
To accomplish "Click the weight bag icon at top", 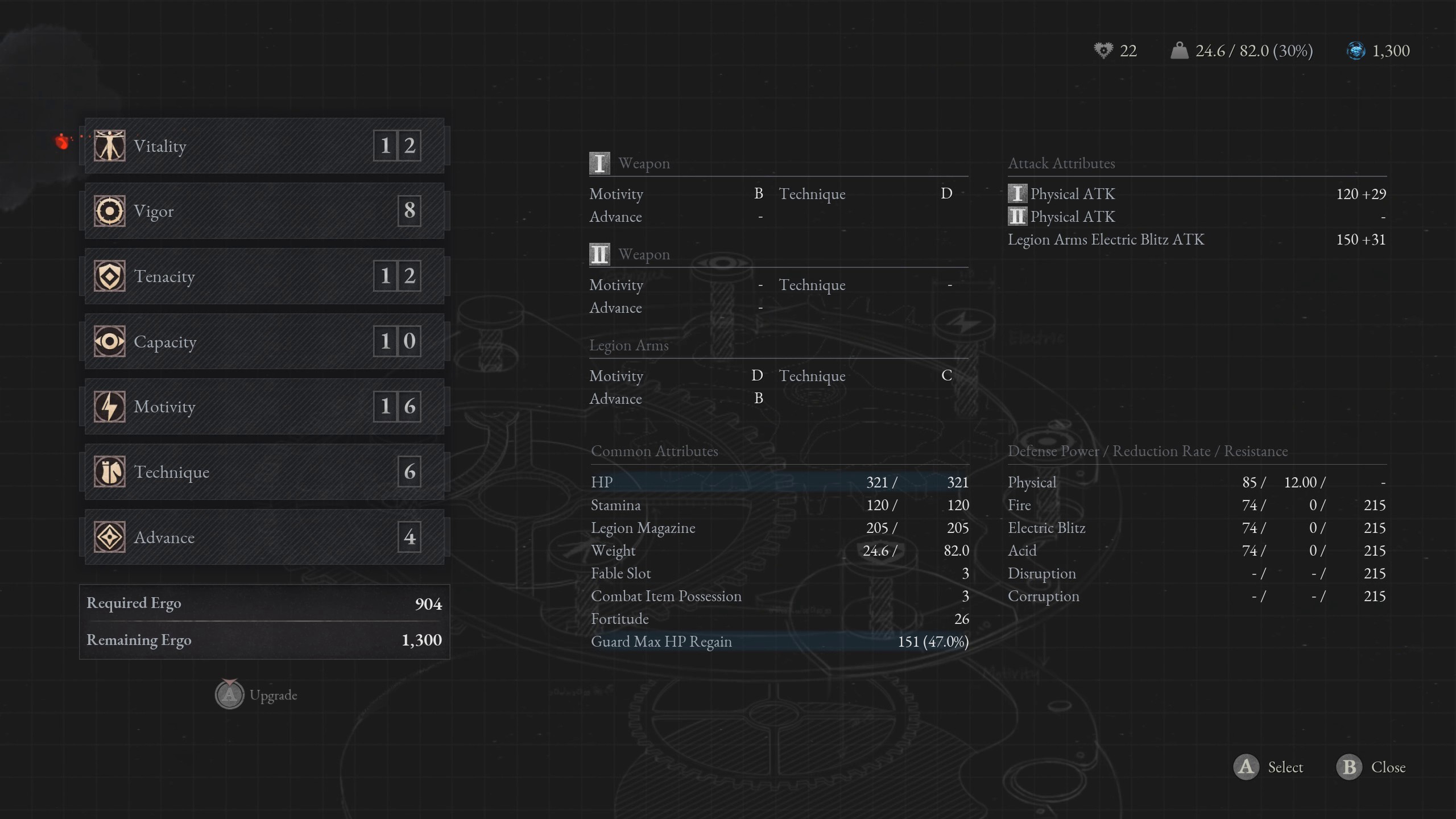I will [x=1179, y=51].
